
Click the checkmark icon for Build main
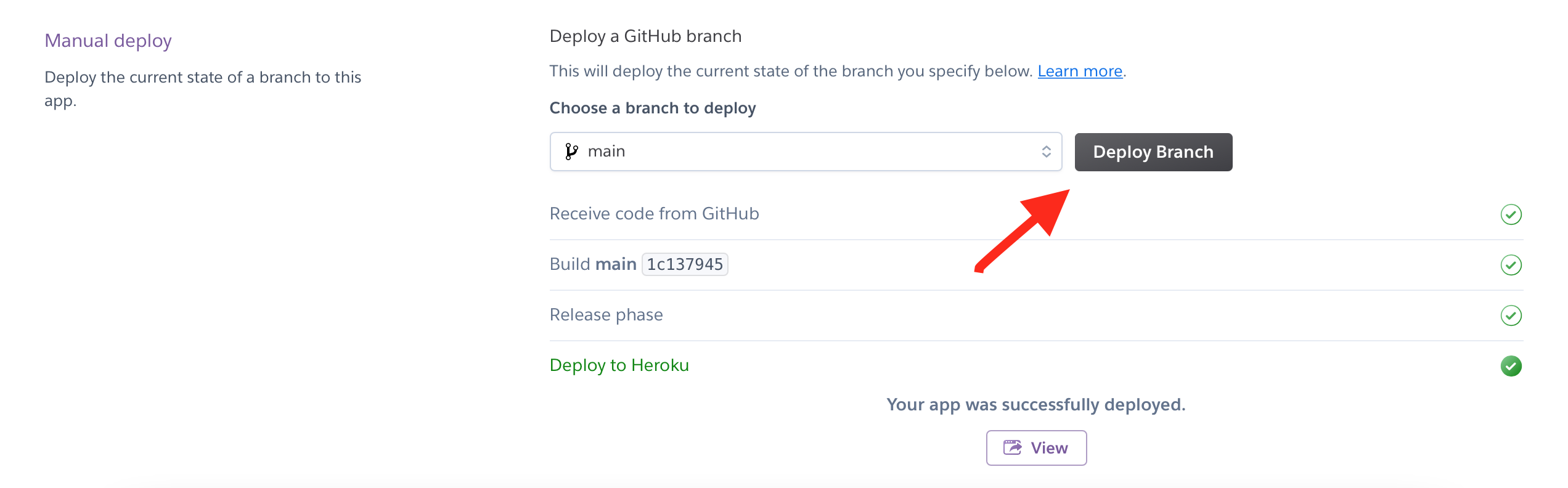[1511, 265]
